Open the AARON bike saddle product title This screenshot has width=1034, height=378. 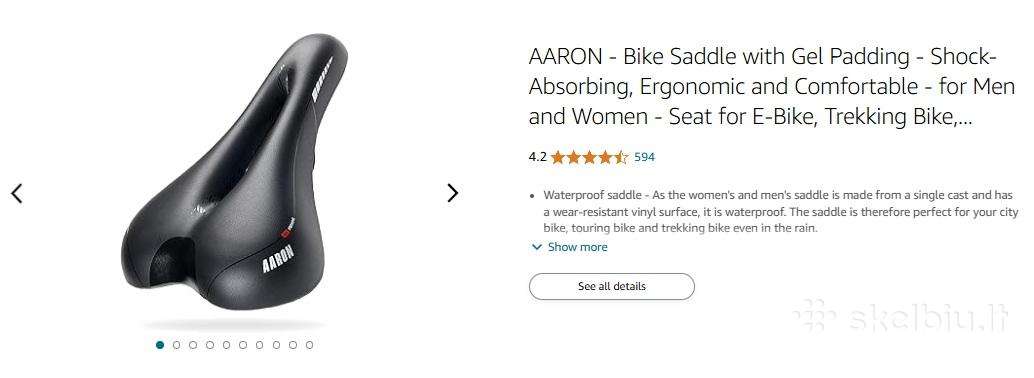point(772,86)
